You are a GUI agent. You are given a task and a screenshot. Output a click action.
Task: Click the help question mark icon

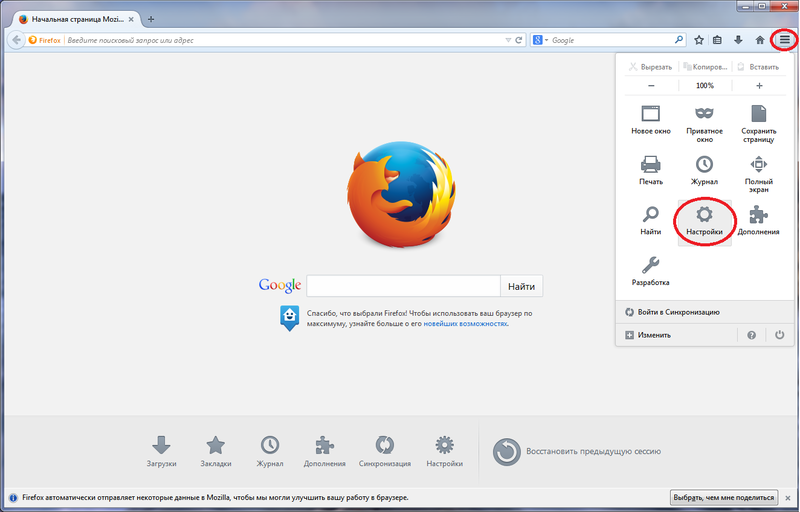point(752,335)
